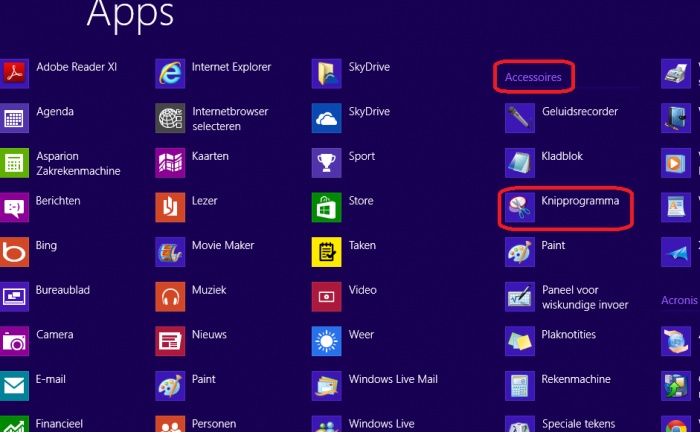This screenshot has height=432, width=700.
Task: Open Paint listed below Nieuws
Action: tap(185, 386)
